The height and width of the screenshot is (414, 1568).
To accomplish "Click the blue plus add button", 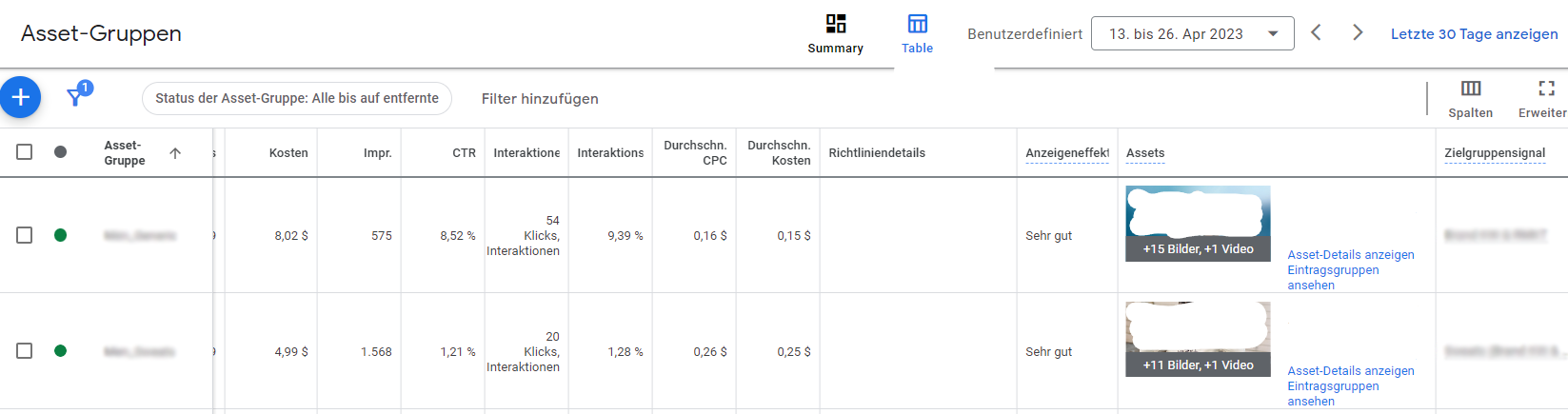I will click(x=20, y=97).
